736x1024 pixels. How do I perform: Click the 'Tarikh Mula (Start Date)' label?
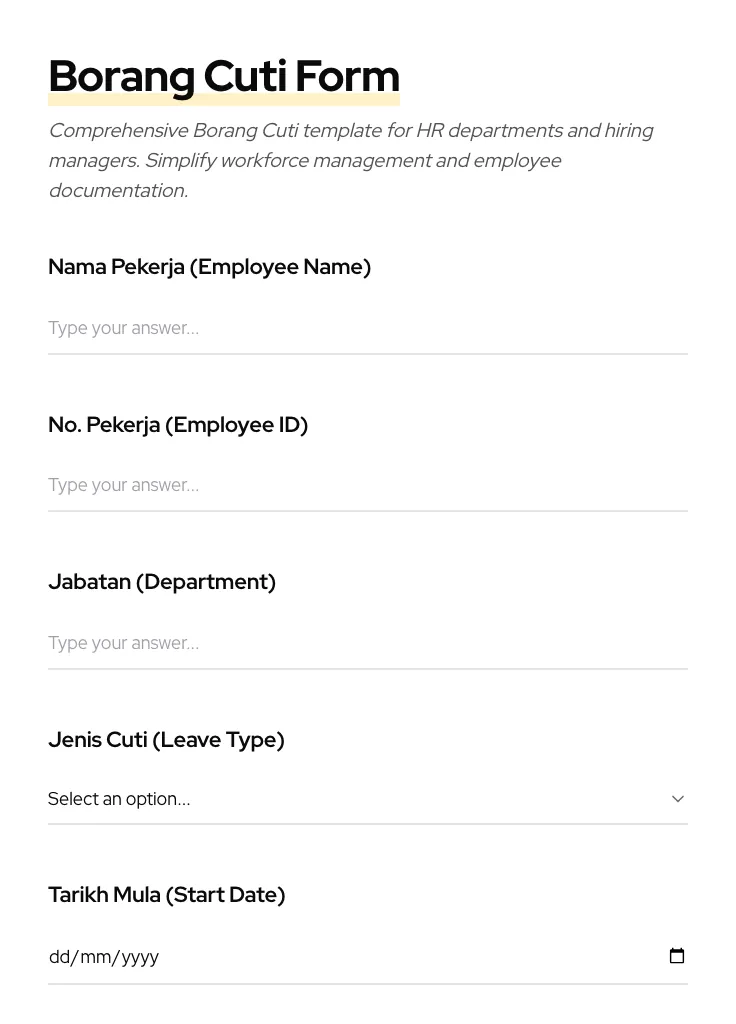(x=167, y=895)
